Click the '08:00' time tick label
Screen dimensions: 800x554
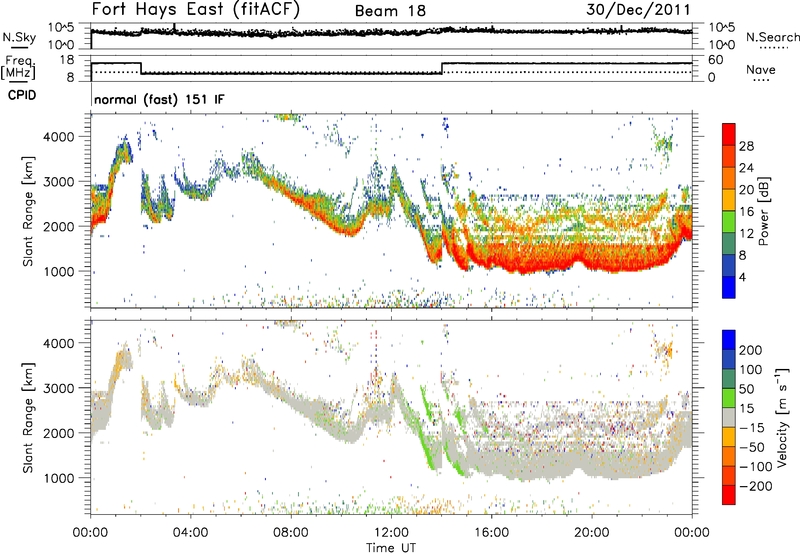tap(291, 533)
